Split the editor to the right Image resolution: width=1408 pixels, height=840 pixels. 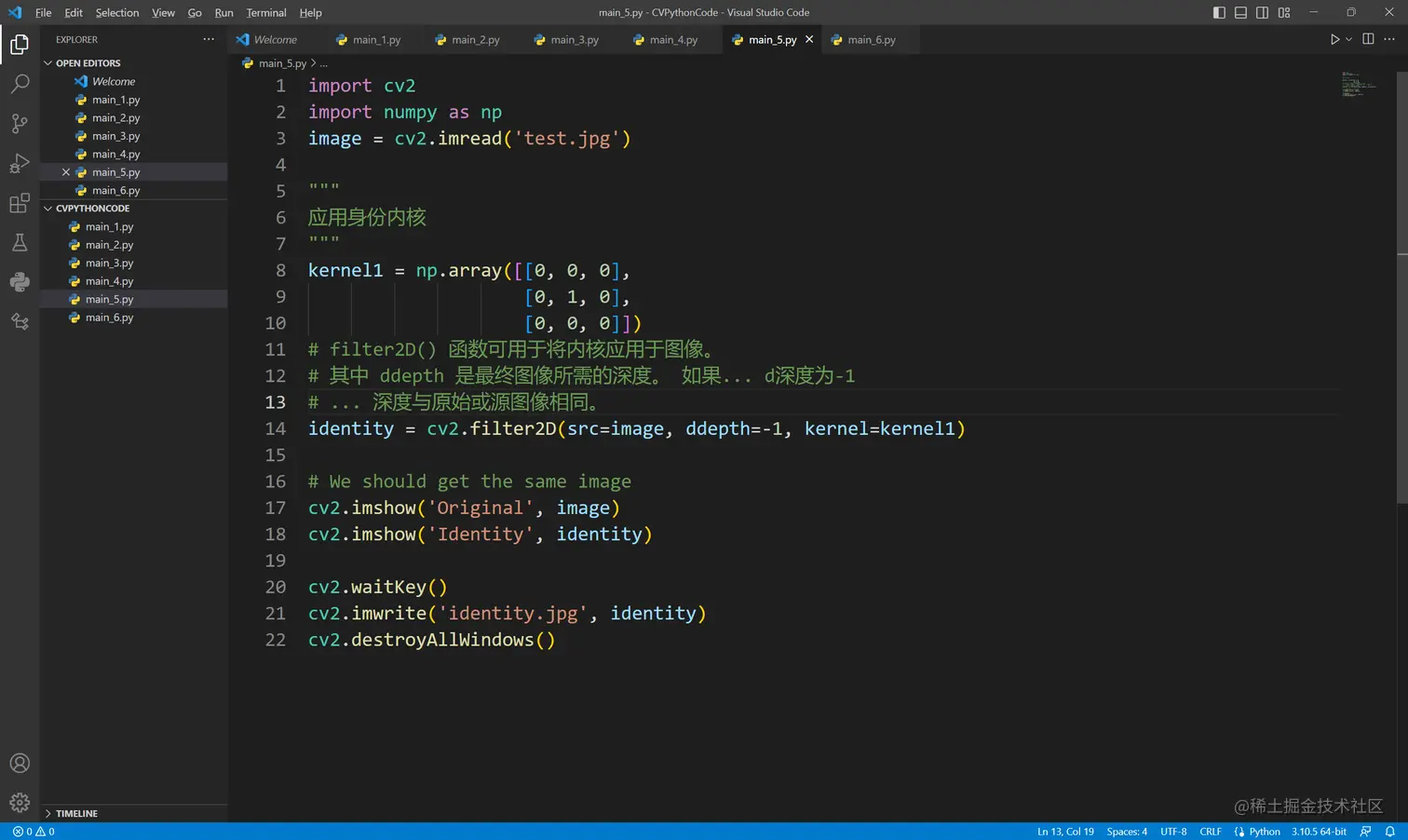(1368, 39)
